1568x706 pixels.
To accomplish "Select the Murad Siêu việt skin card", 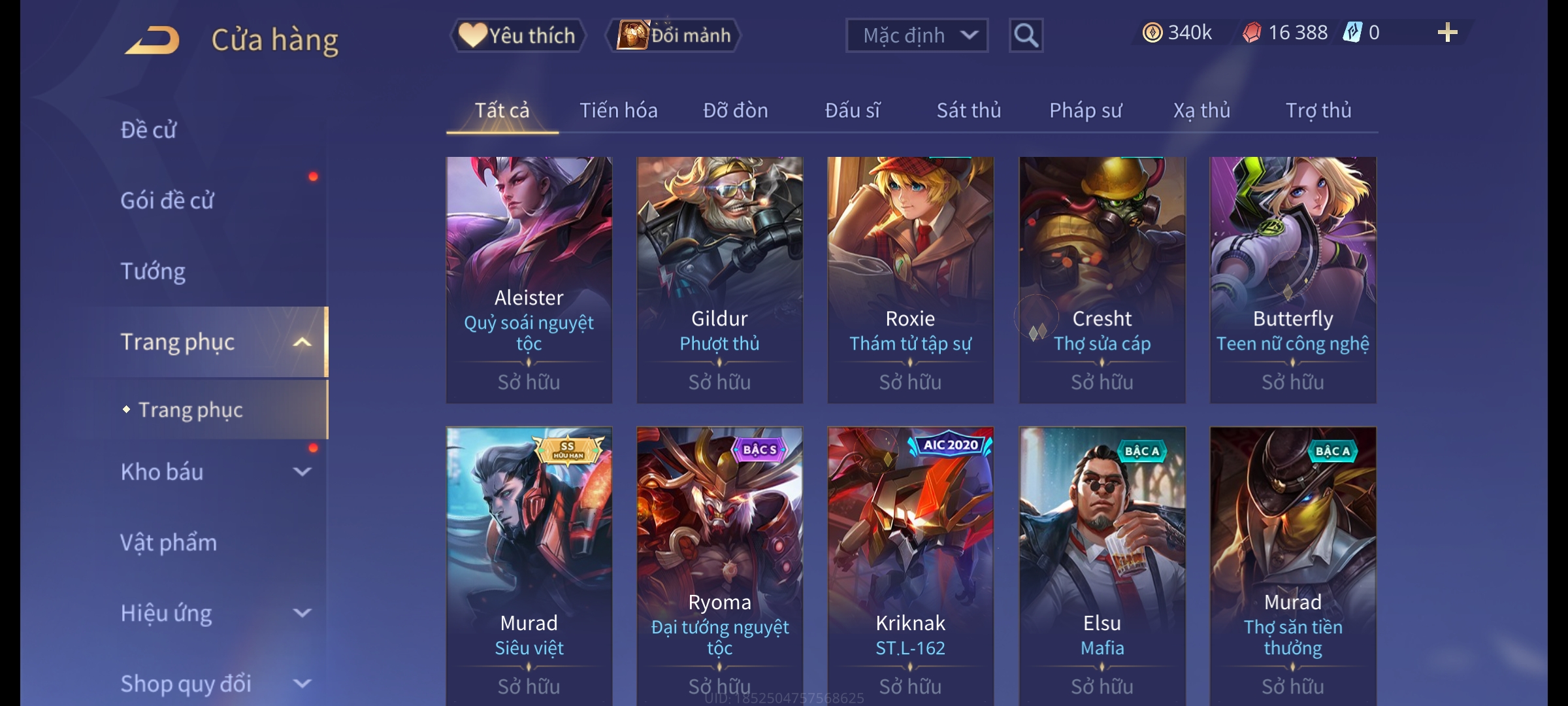I will (529, 566).
